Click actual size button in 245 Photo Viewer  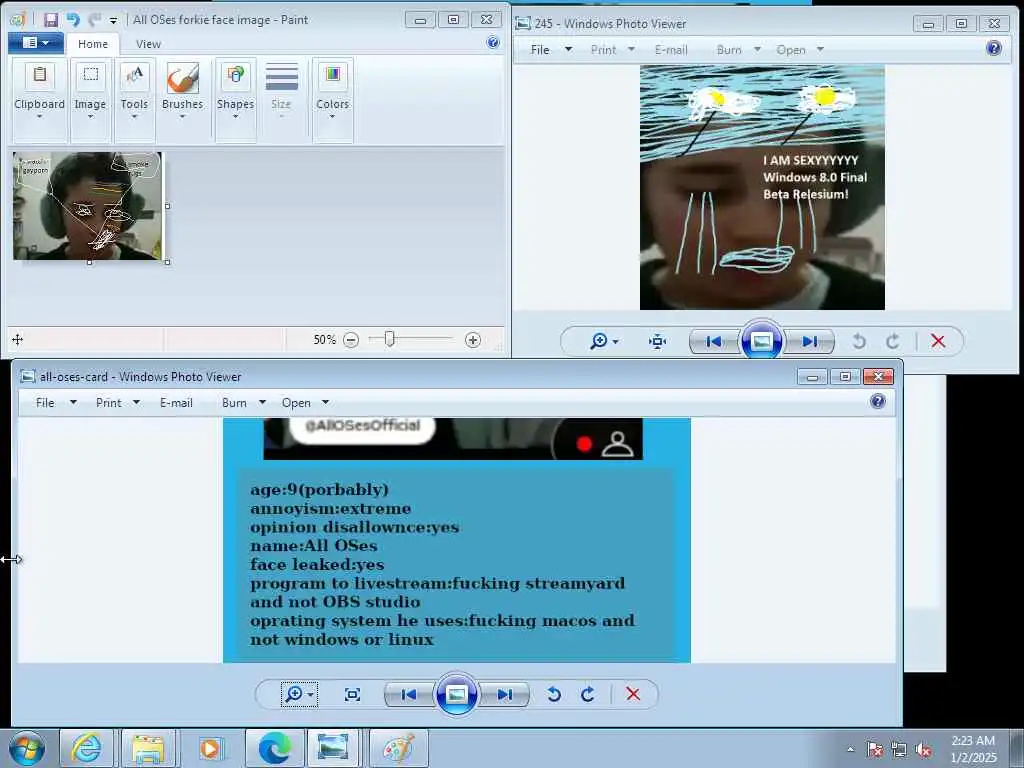657,342
